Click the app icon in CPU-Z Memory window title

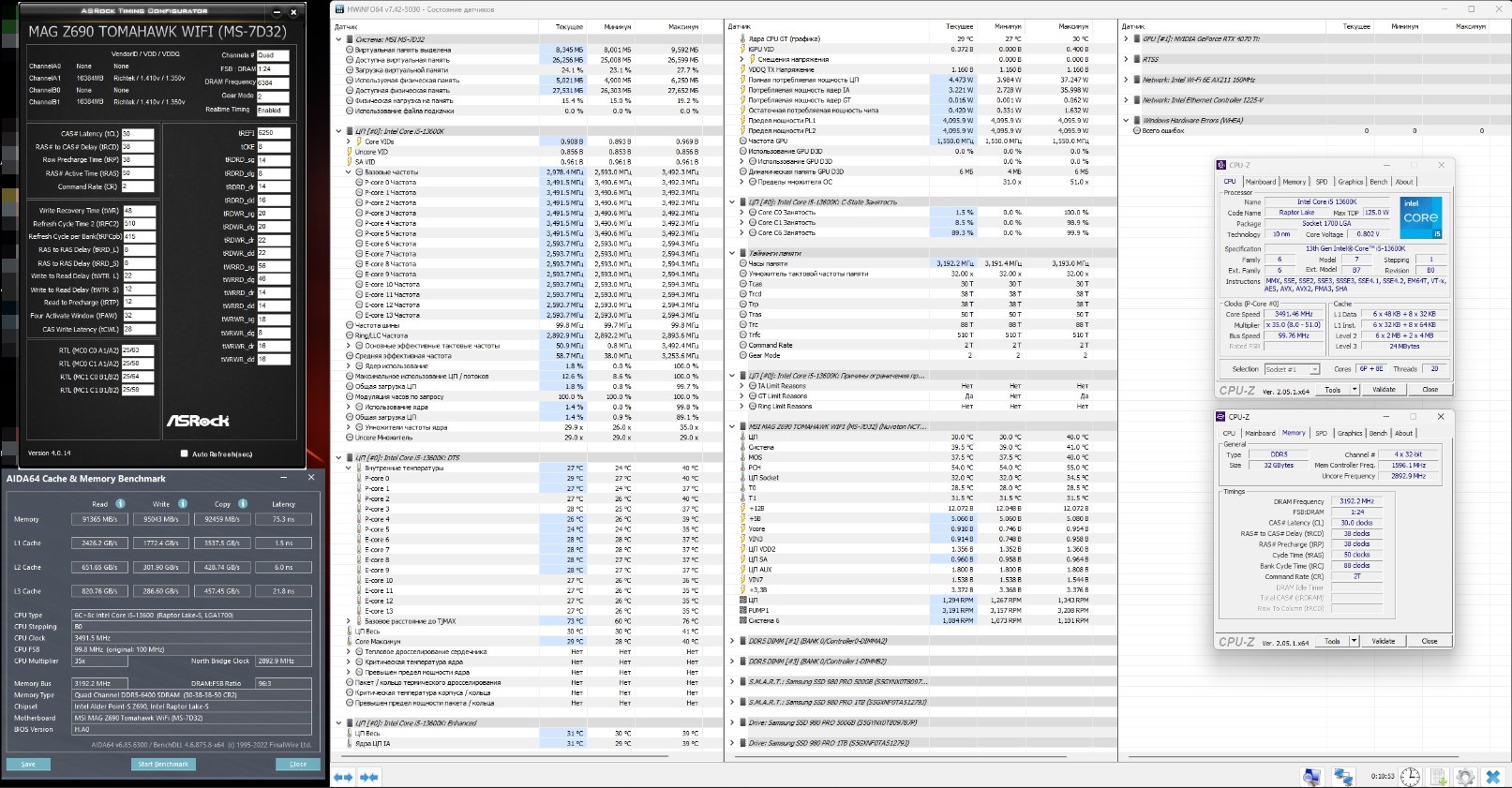pos(1221,416)
